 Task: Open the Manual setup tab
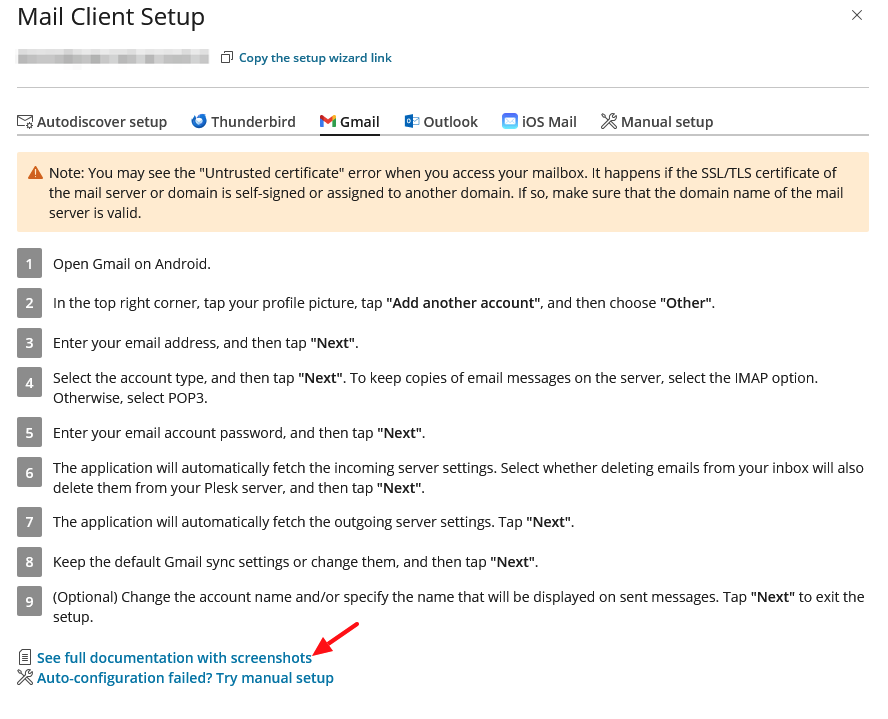point(657,122)
